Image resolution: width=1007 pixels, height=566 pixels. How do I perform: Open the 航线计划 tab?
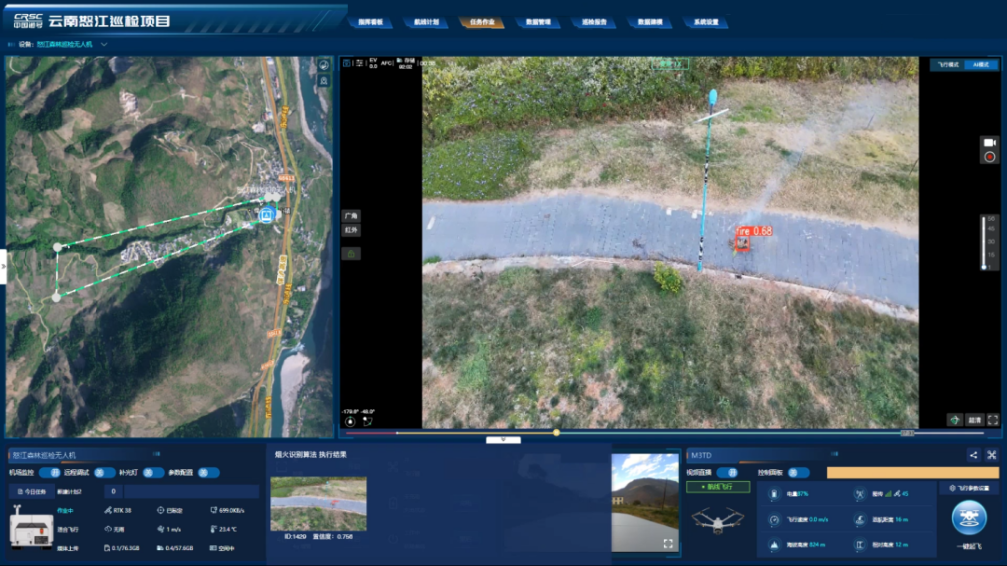(x=426, y=22)
